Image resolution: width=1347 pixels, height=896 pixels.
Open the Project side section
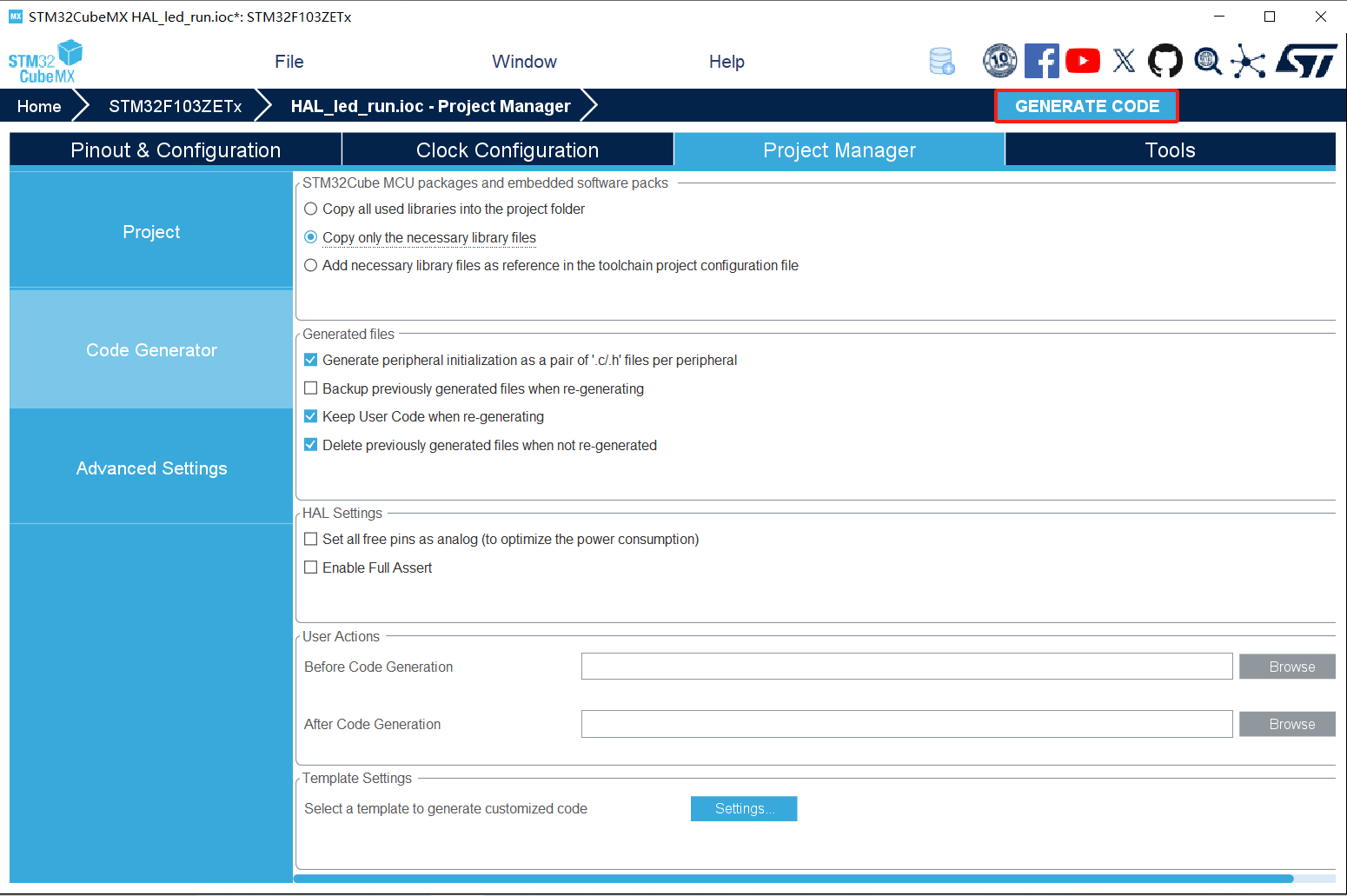pyautogui.click(x=151, y=232)
